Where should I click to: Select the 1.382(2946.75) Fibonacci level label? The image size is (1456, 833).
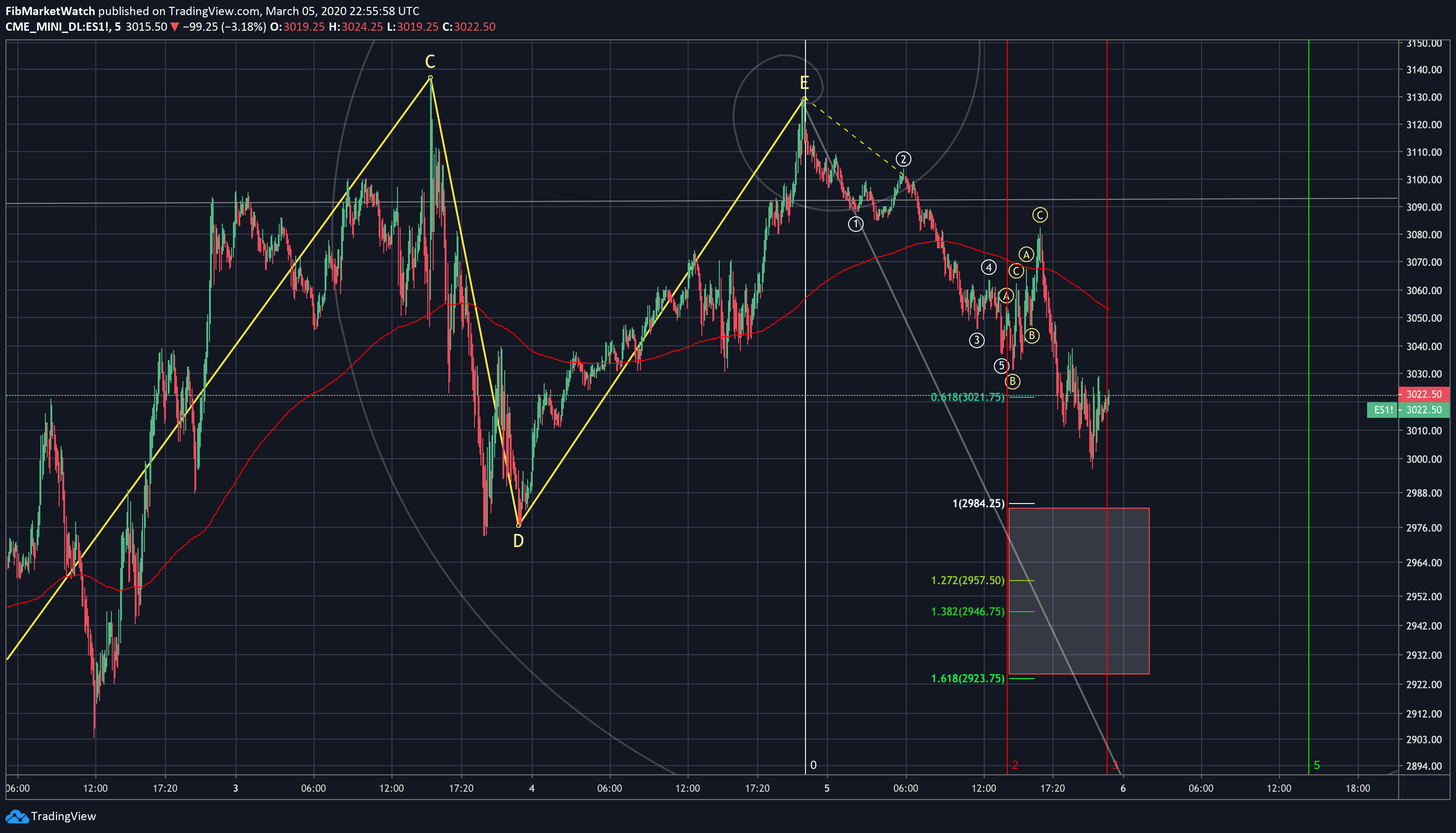pos(967,612)
